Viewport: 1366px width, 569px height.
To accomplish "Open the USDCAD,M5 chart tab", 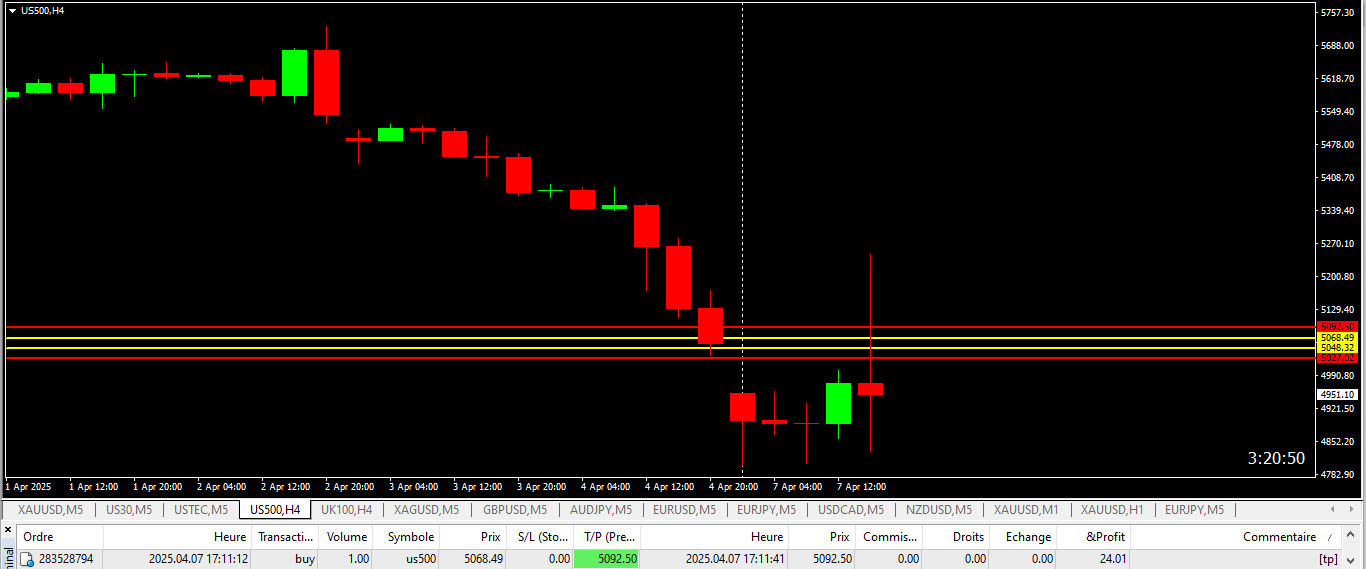I will pos(851,510).
